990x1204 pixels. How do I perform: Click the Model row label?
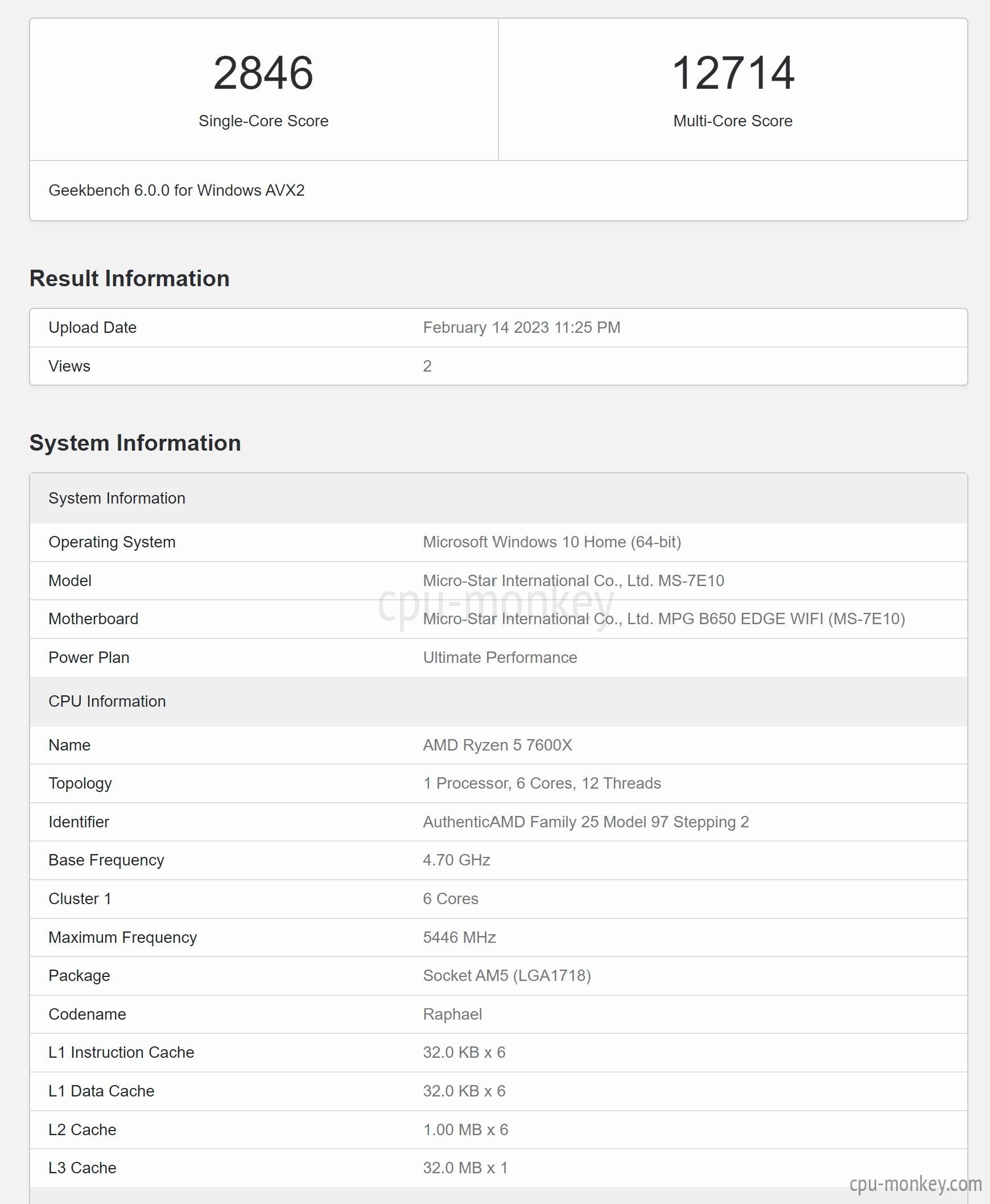tap(69, 580)
